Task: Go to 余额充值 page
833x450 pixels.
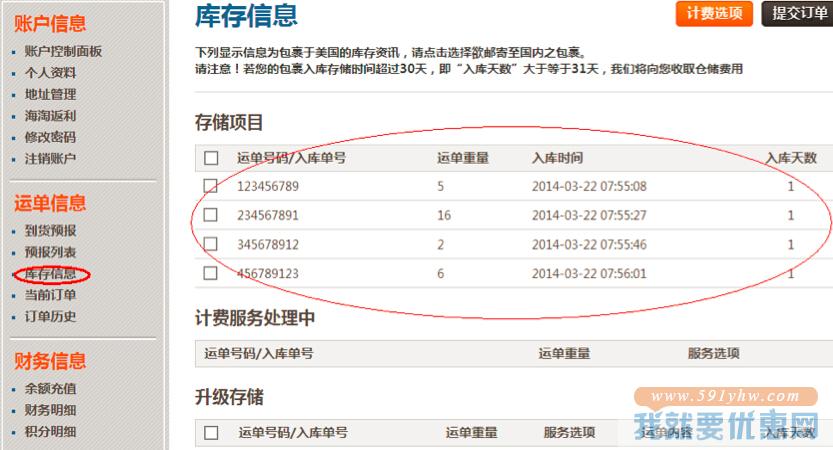Action: click(50, 388)
